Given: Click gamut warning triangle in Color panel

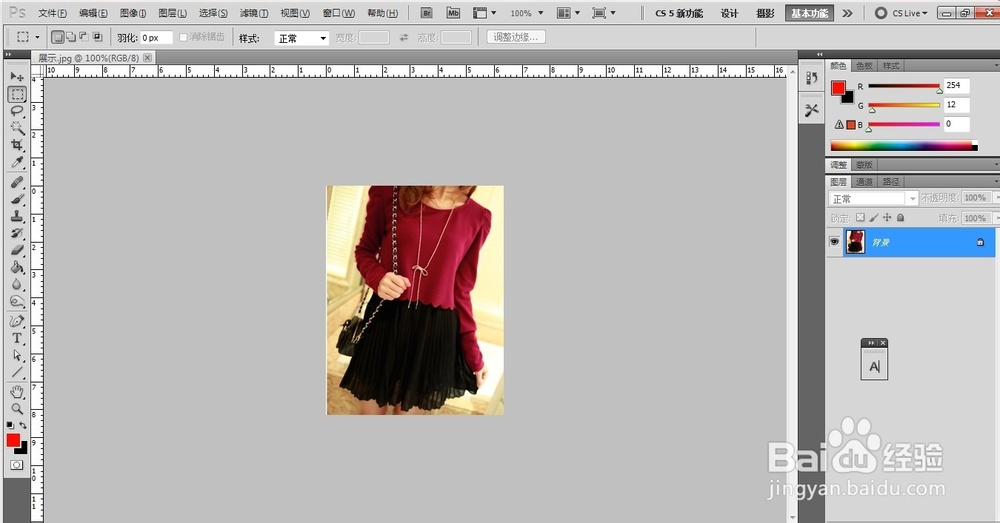Looking at the screenshot, I should click(839, 124).
